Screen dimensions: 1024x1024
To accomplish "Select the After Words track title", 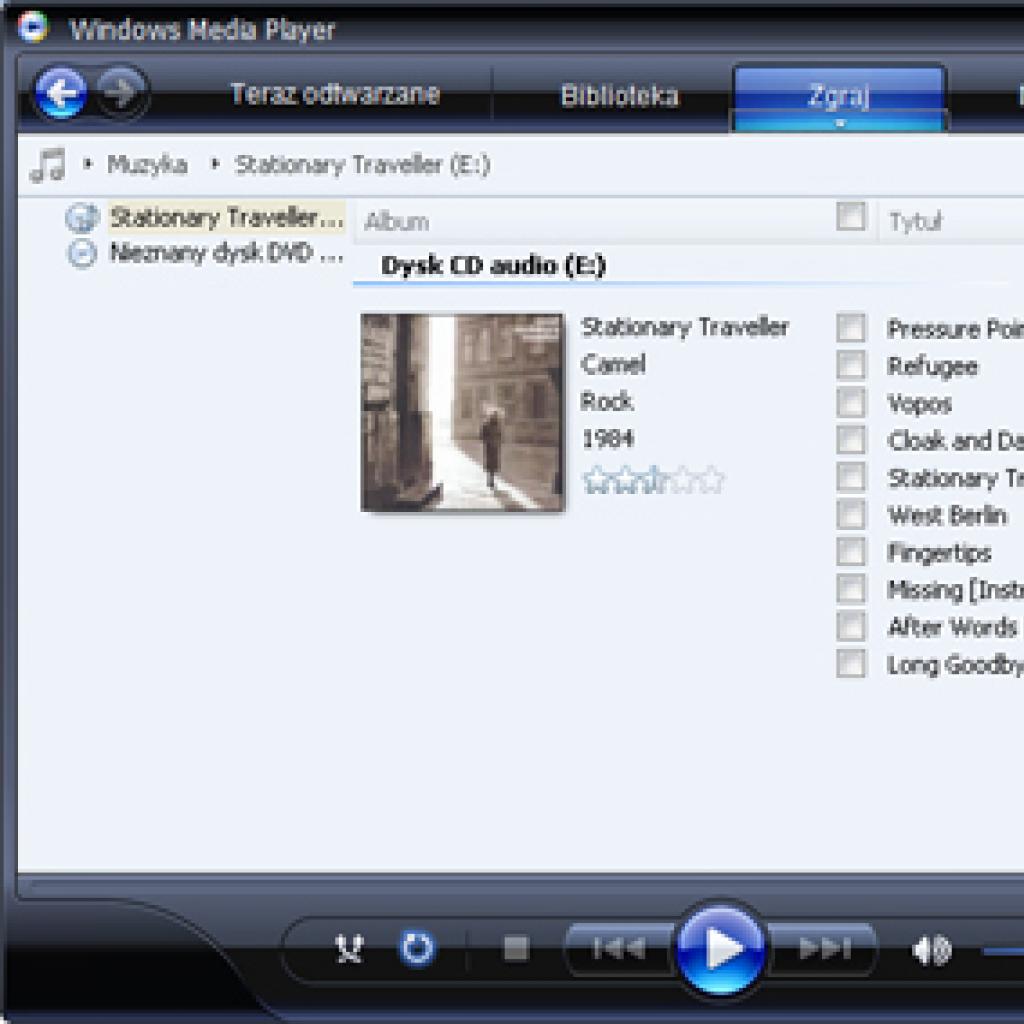I will click(x=952, y=626).
